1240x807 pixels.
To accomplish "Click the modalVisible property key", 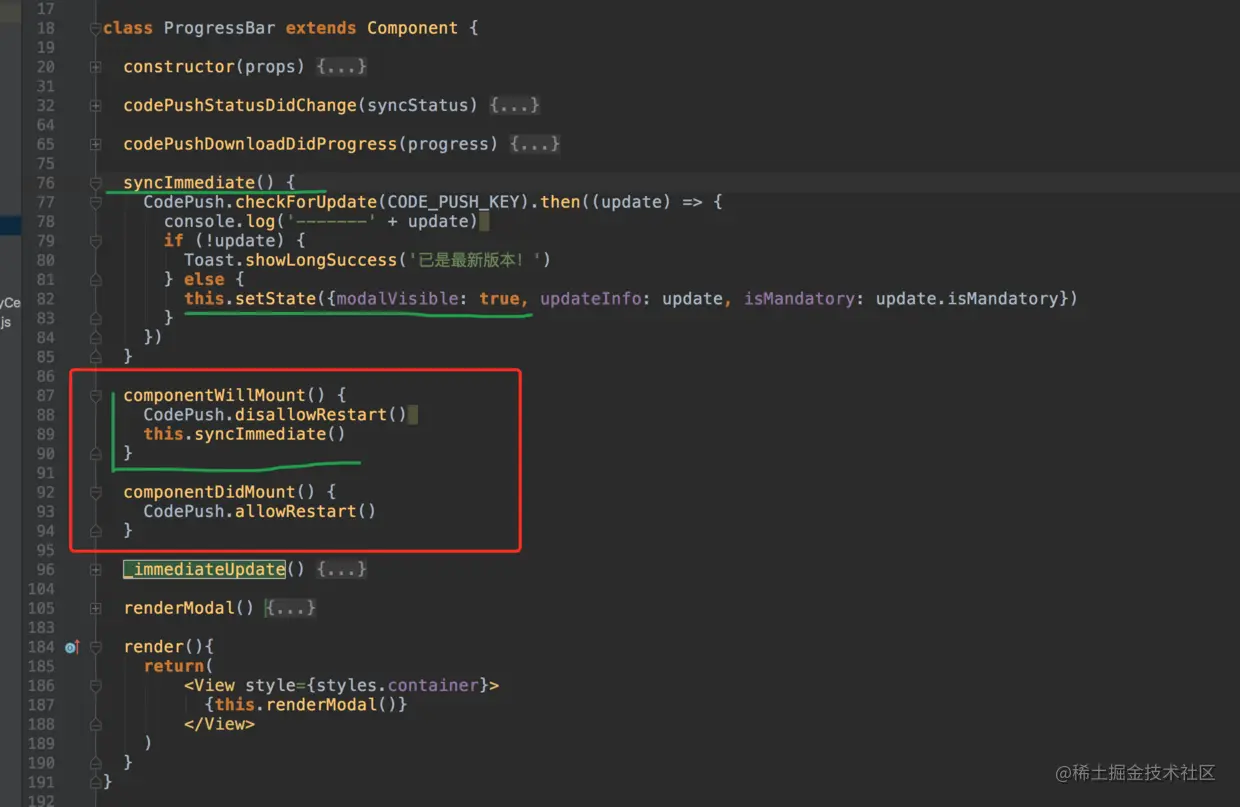I will pyautogui.click(x=397, y=299).
